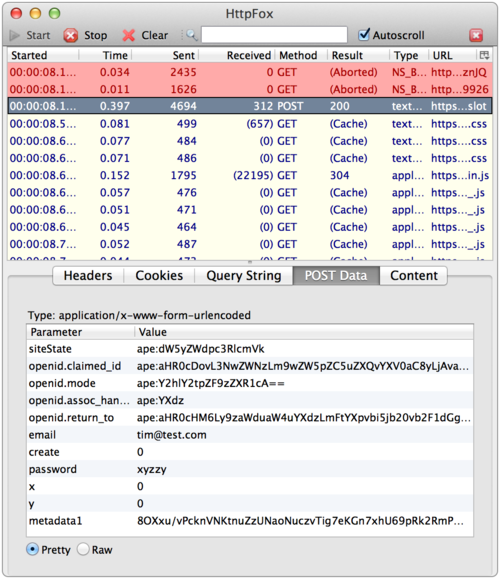Sort by the Sent column header
Image resolution: width=500 pixels, height=579 pixels.
pyautogui.click(x=165, y=55)
